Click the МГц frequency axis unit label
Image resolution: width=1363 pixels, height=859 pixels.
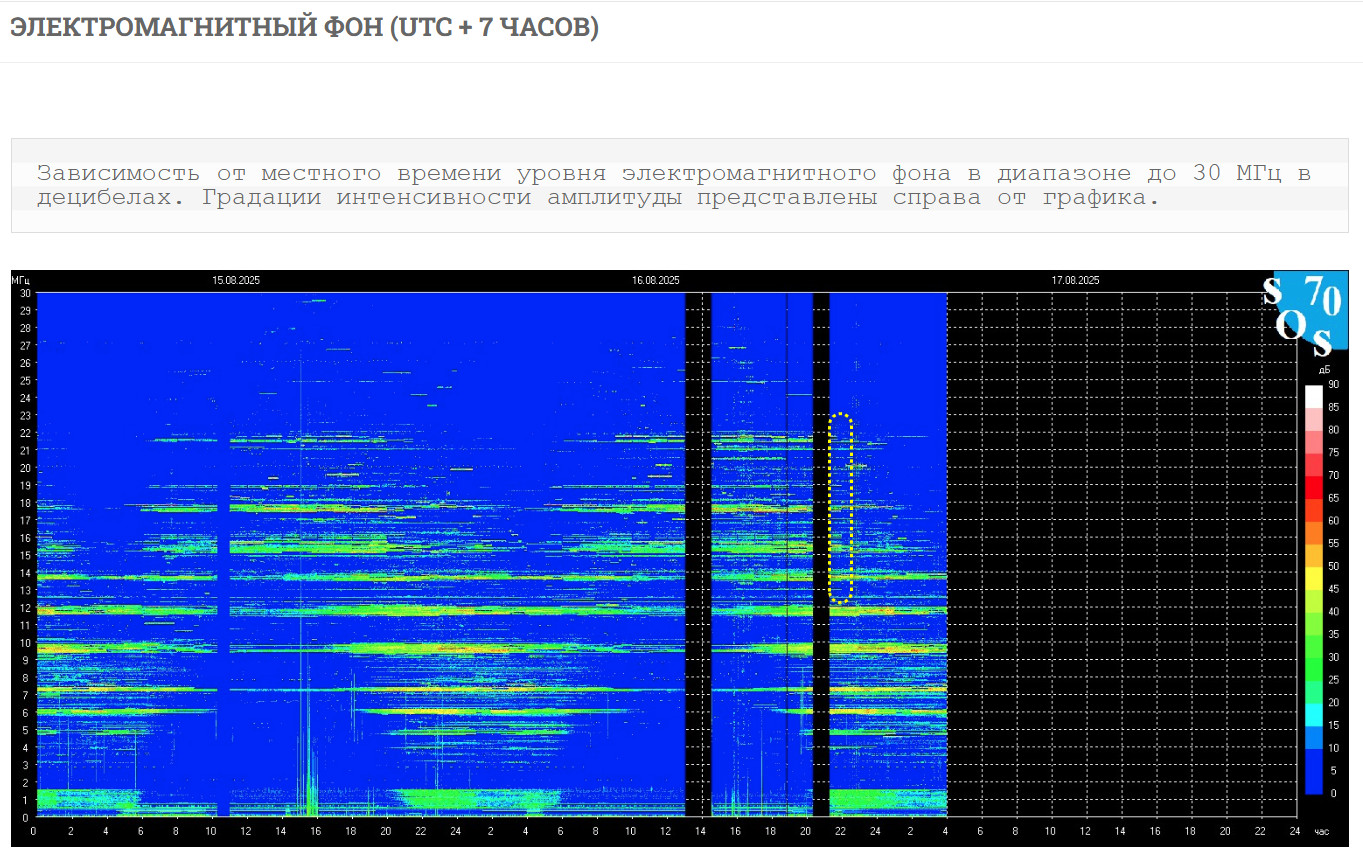pyautogui.click(x=21, y=280)
